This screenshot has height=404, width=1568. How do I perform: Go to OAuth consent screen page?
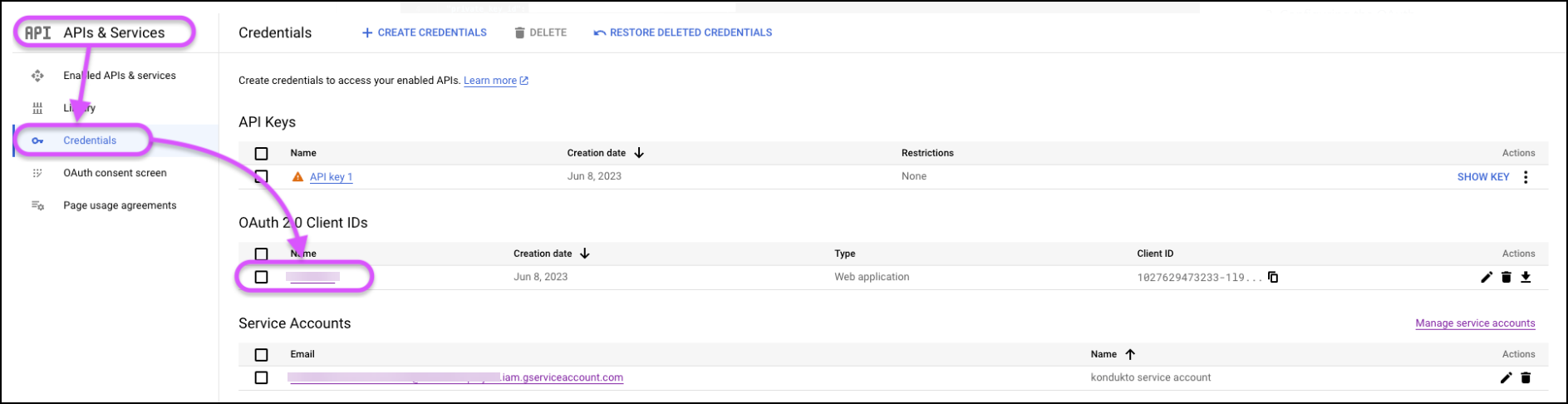(x=115, y=173)
